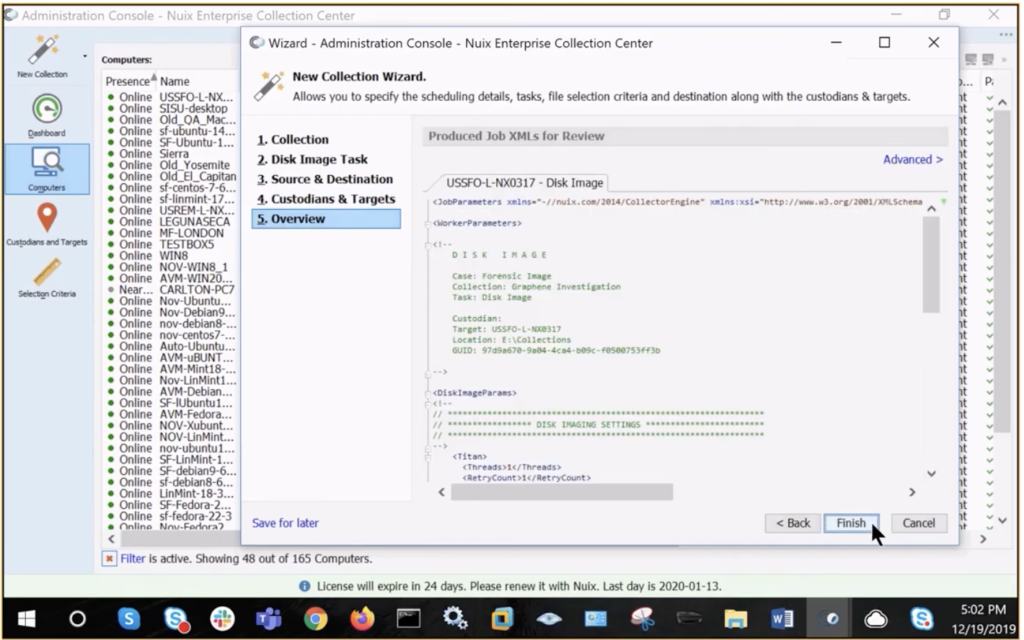
Task: Open the cloud taskbar icon
Action: 875,618
